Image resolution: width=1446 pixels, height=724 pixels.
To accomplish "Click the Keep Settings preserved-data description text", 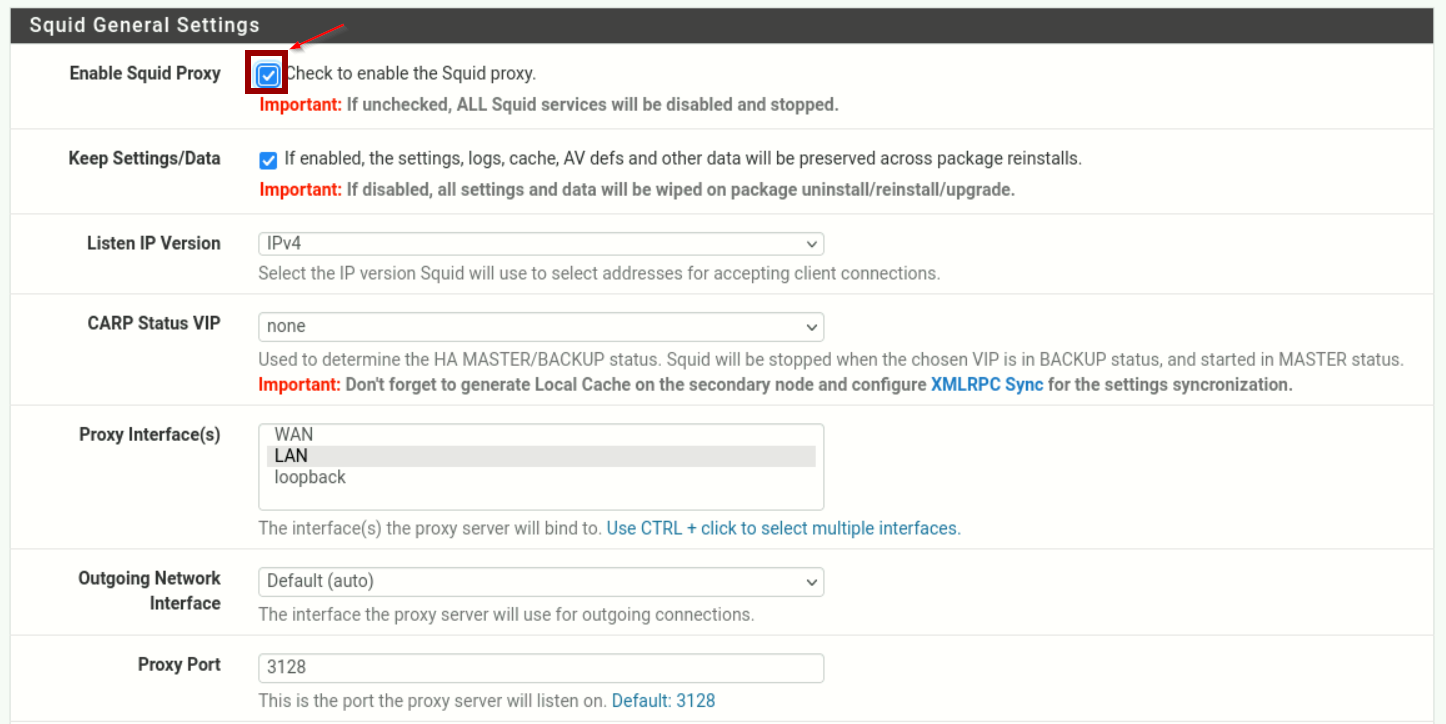I will (x=682, y=159).
